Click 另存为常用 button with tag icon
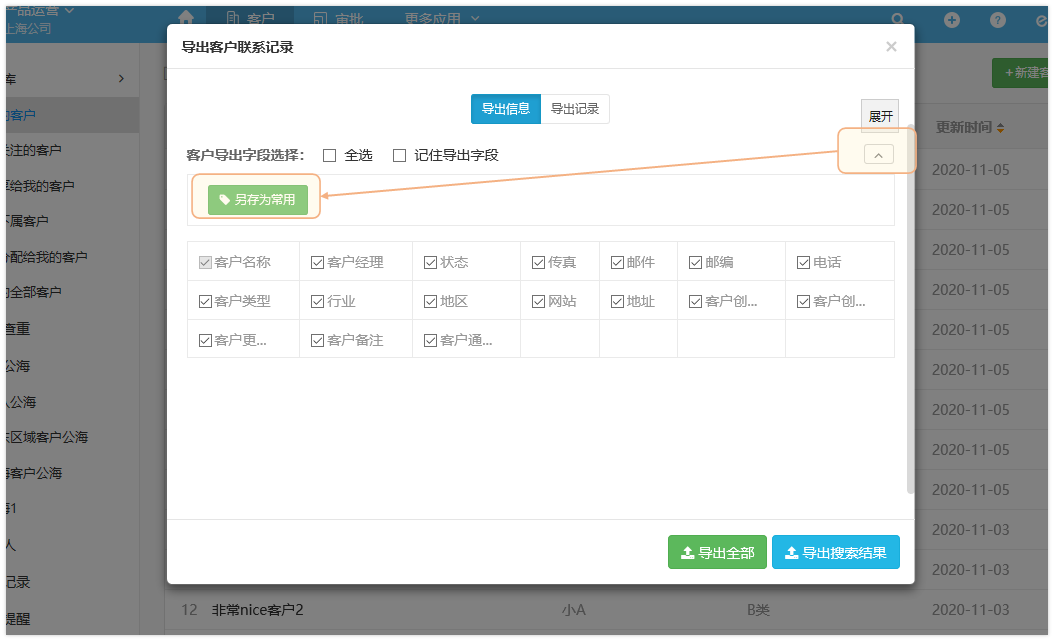The height and width of the screenshot is (641, 1054). pos(258,199)
